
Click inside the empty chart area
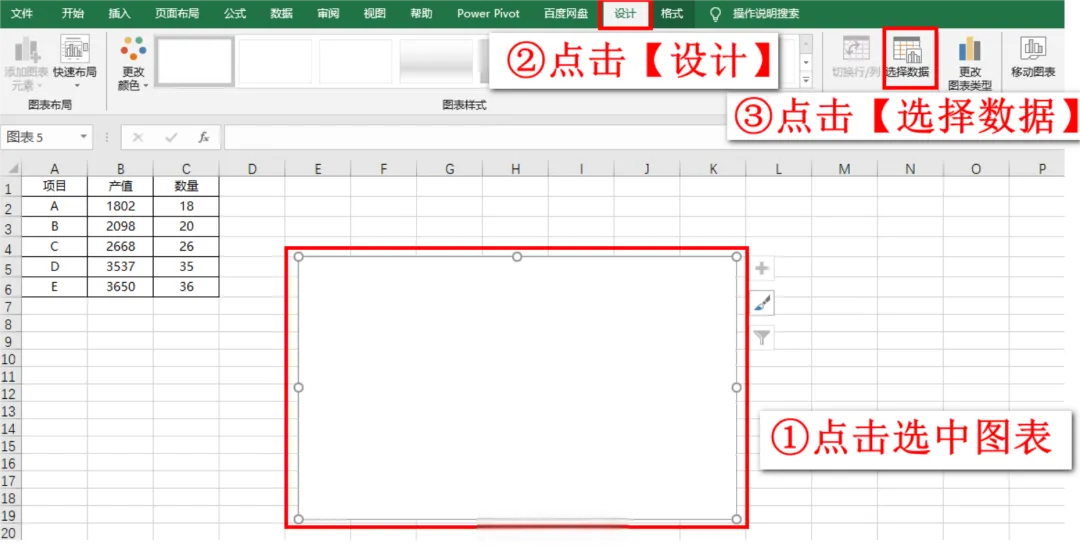pos(517,388)
